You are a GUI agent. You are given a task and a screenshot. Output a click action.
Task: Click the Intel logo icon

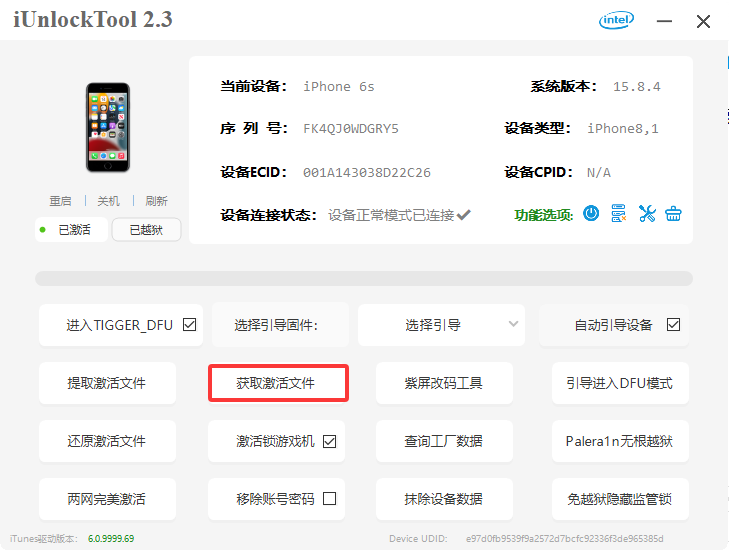pos(616,20)
